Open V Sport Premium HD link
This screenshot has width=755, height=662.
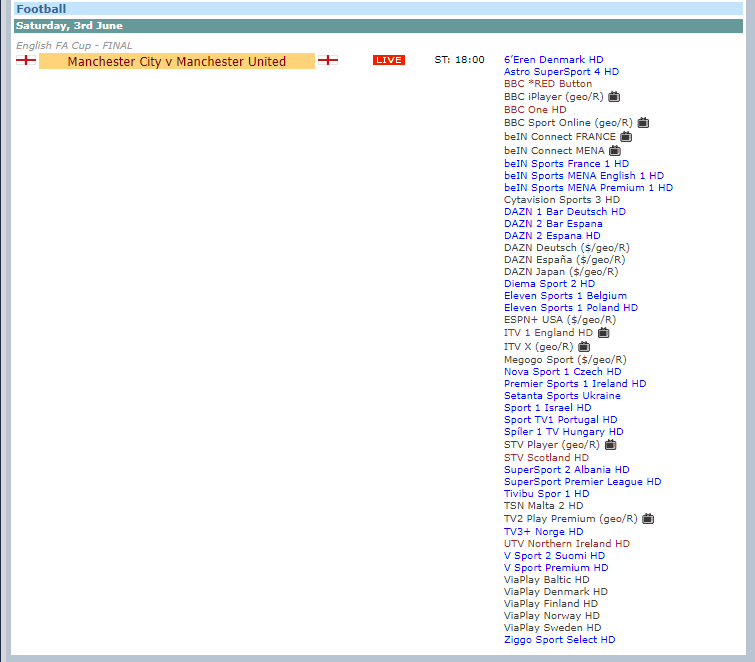pos(556,568)
